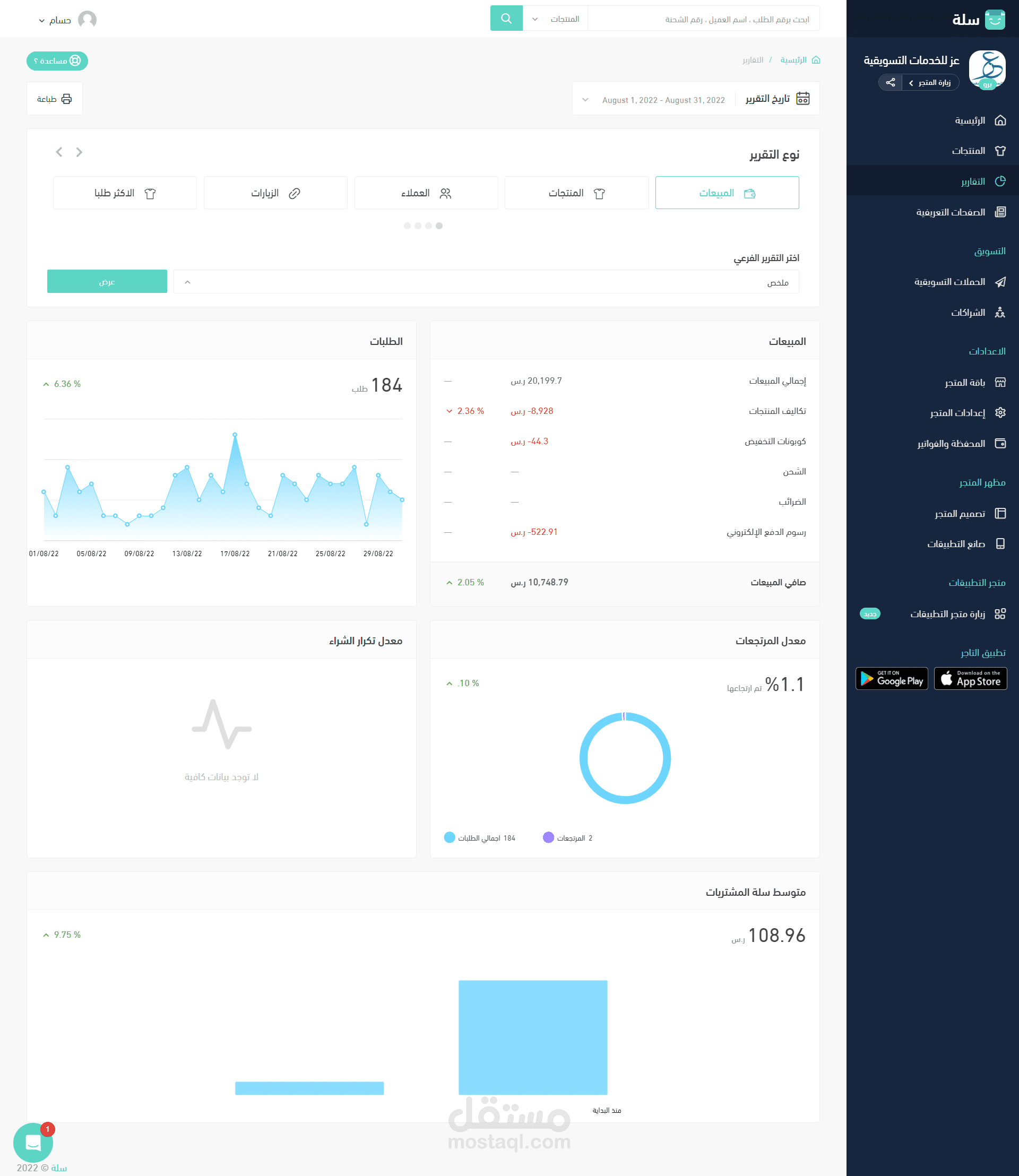The height and width of the screenshot is (1176, 1019).
Task: Click the تصميم المتجر layout icon
Action: 1000,514
